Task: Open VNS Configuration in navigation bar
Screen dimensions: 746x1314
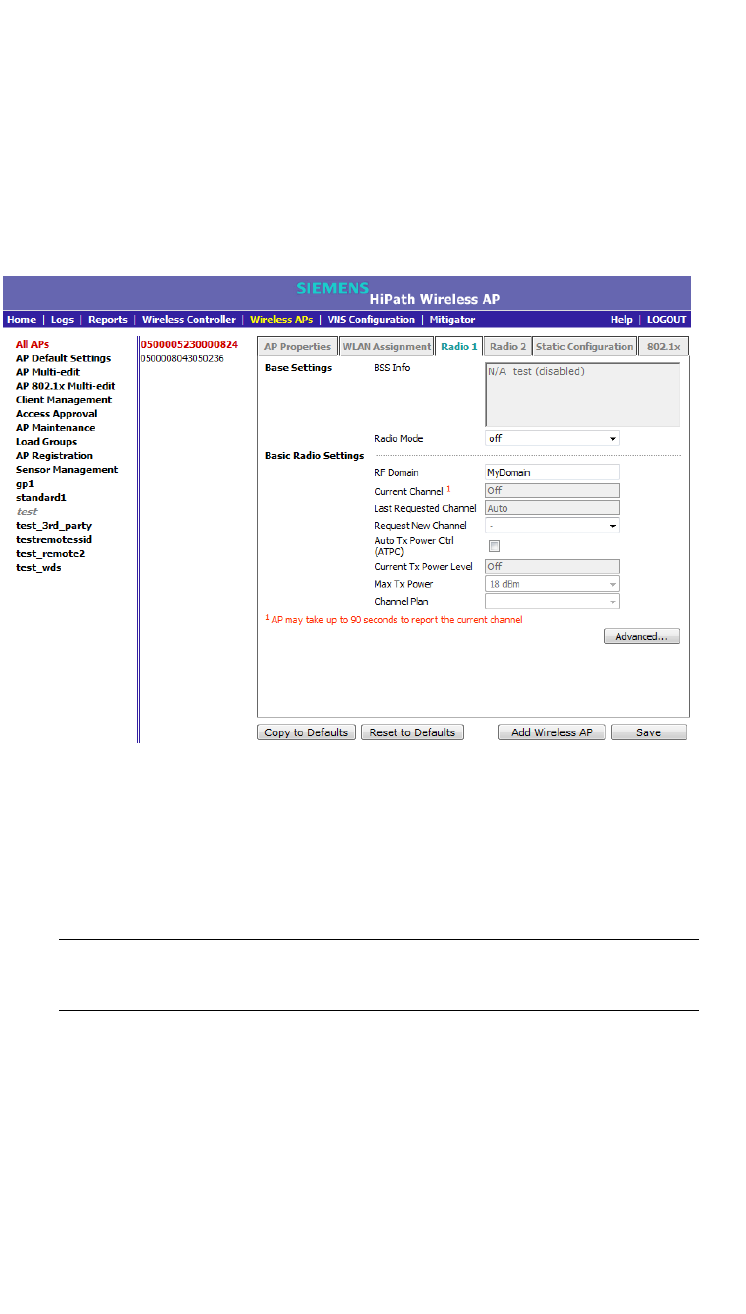Action: point(371,320)
